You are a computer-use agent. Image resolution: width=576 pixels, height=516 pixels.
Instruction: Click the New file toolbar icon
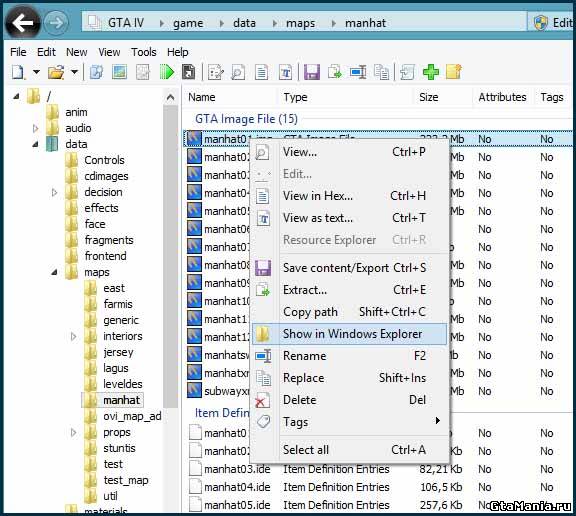18,72
